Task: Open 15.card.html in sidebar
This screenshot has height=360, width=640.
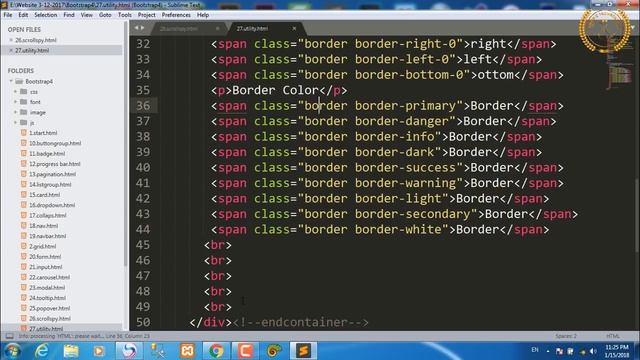Action: [x=44, y=195]
